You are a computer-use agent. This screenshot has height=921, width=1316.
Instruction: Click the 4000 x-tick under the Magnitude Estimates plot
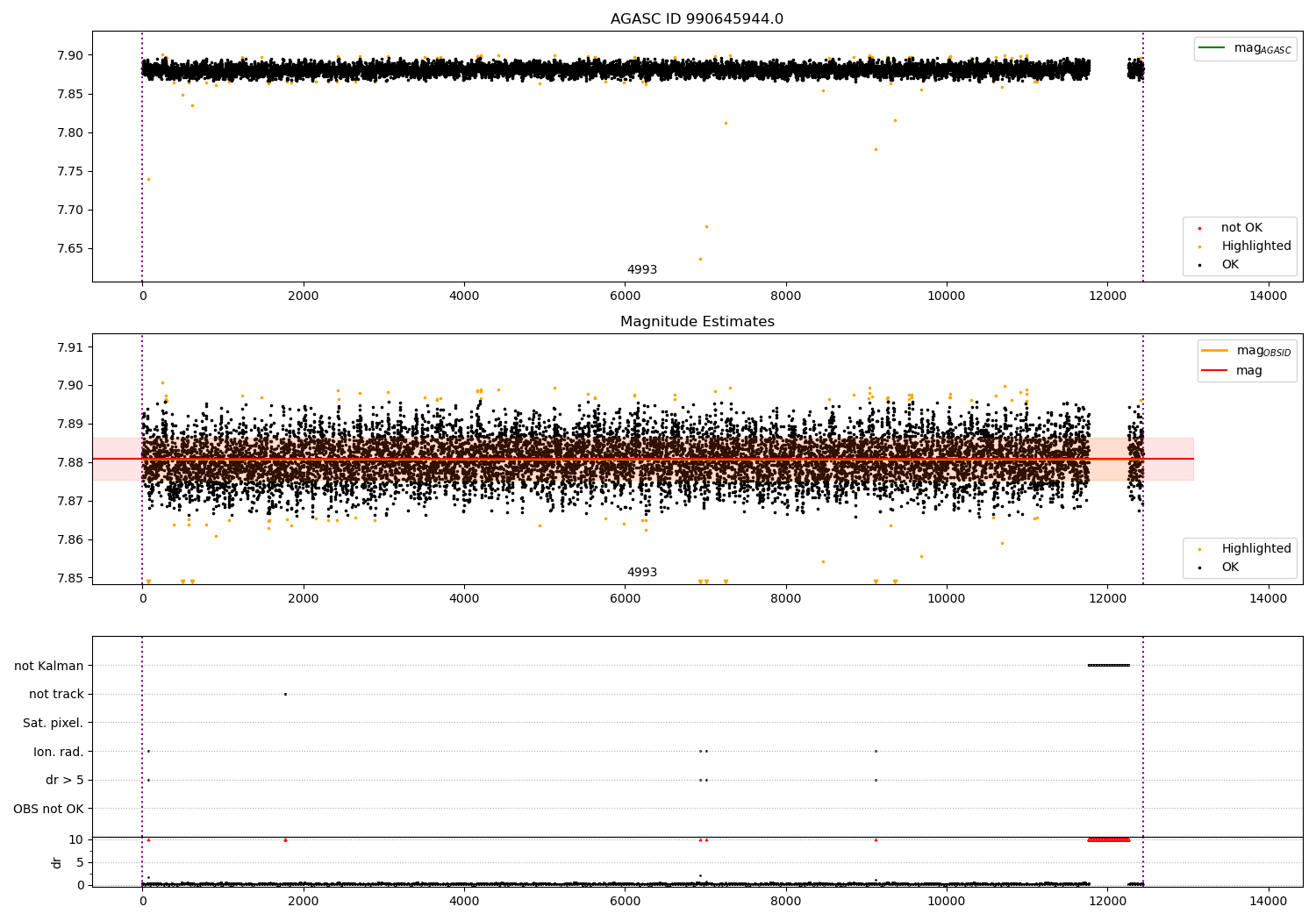tap(464, 599)
